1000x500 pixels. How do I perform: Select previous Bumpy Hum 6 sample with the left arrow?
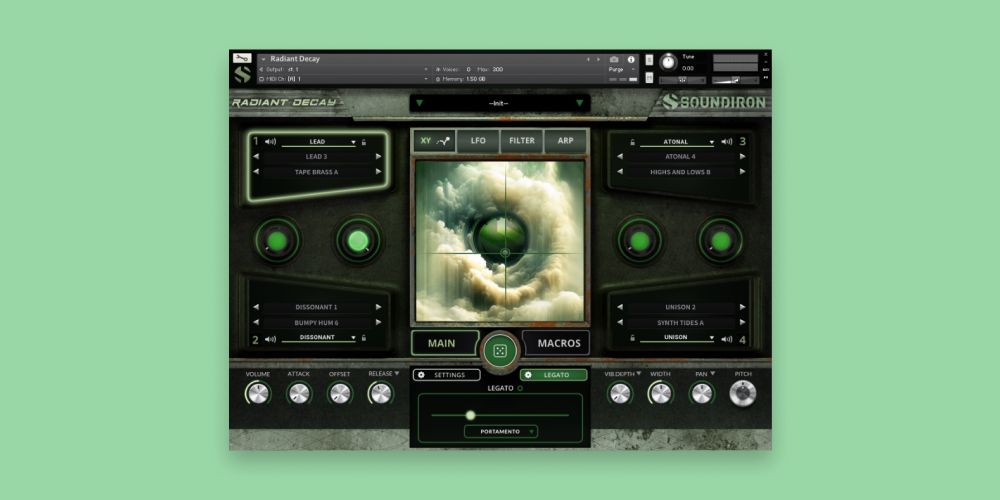pos(256,322)
